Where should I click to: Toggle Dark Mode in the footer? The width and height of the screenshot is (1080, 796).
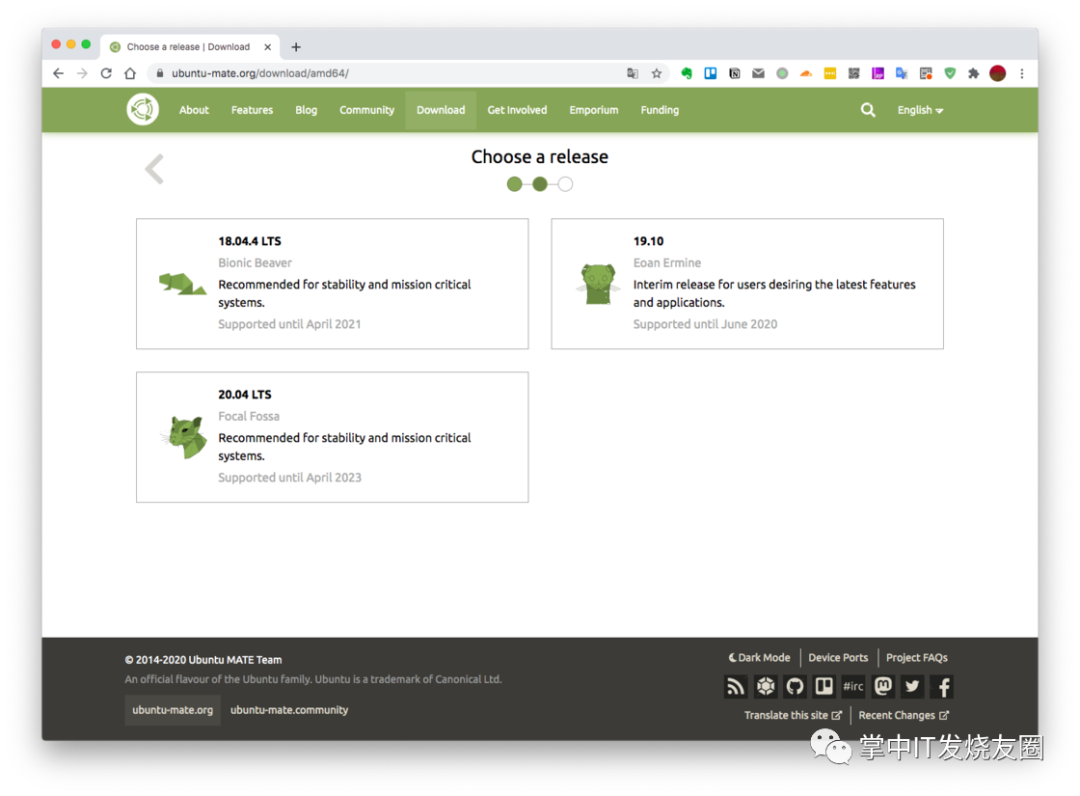pyautogui.click(x=759, y=658)
